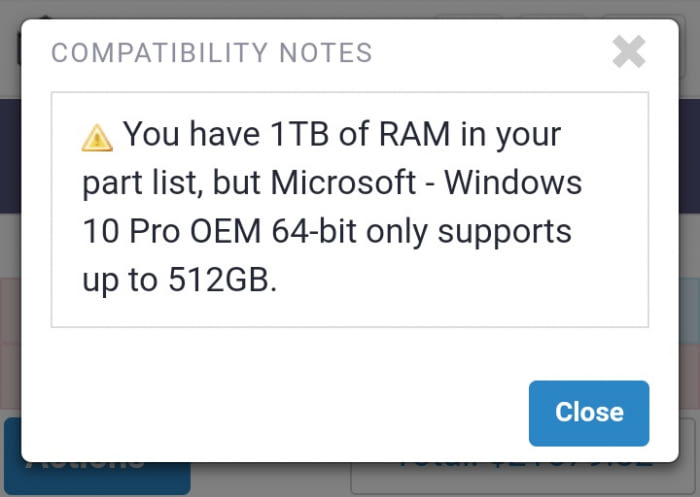
Task: Click the COMPATIBILITY NOTES heading
Action: [212, 53]
